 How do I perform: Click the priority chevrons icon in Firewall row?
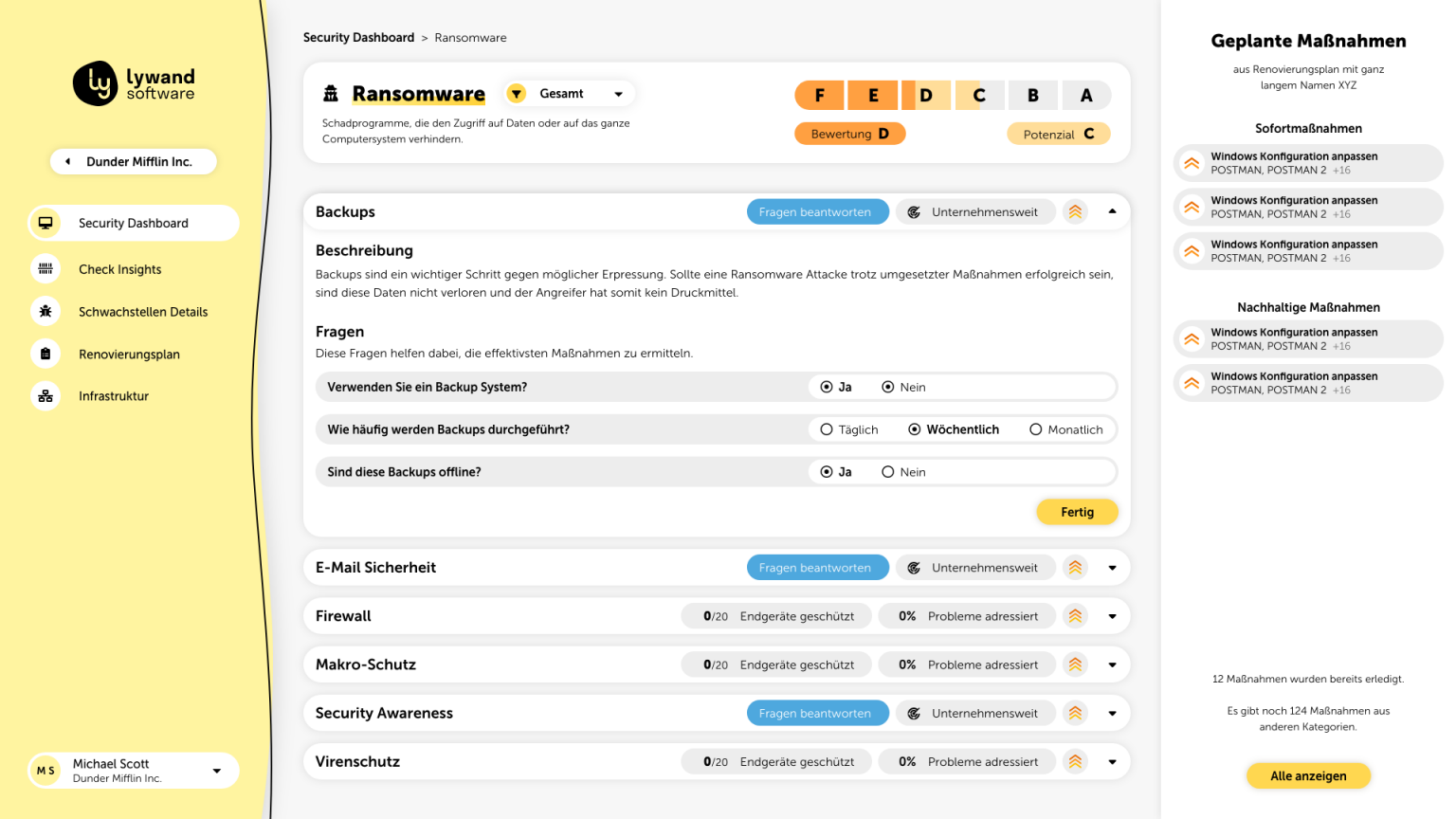1075,616
